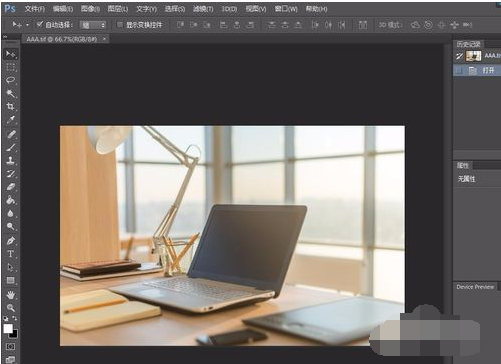Select the Clone Stamp tool

click(x=11, y=160)
